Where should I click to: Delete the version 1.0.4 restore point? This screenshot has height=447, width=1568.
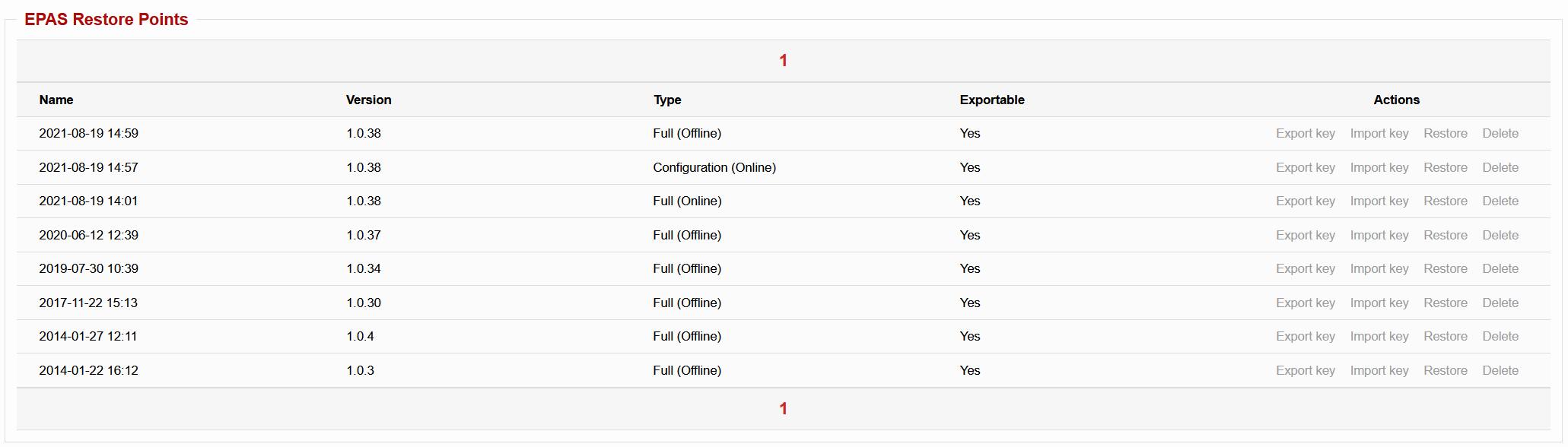[1500, 336]
